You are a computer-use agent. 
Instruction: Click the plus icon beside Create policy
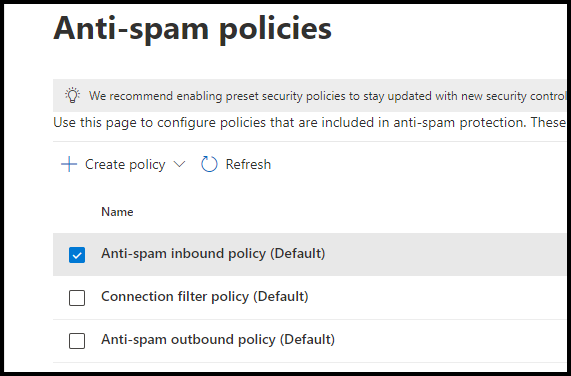click(x=69, y=164)
